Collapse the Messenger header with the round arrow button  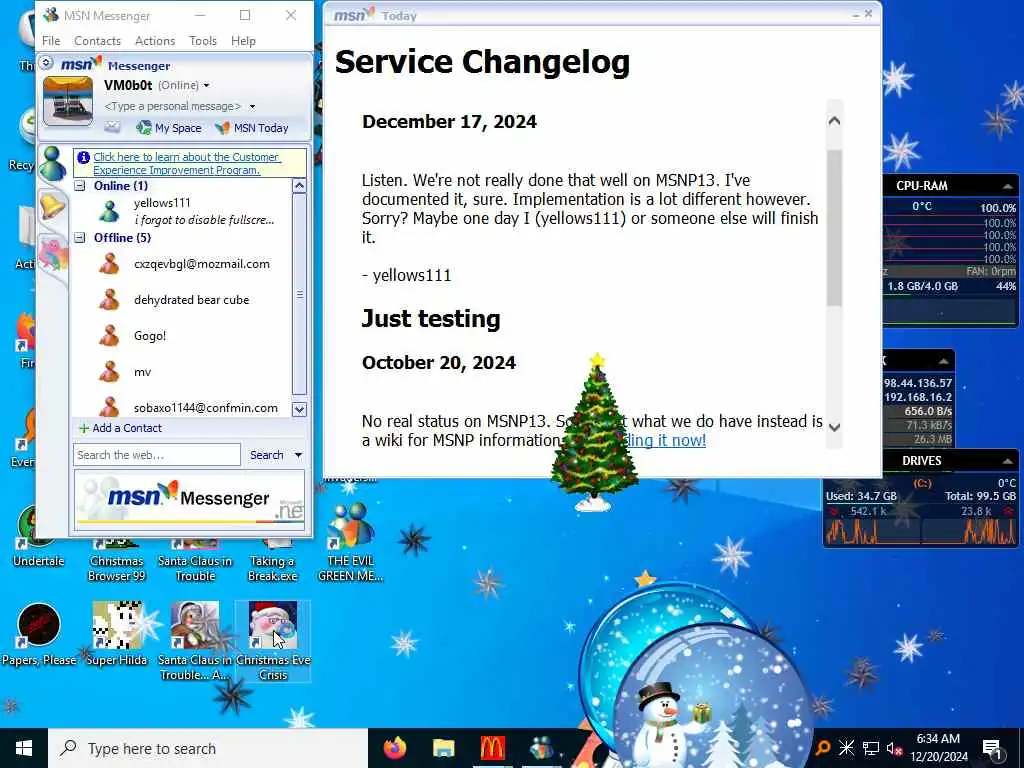(46, 63)
